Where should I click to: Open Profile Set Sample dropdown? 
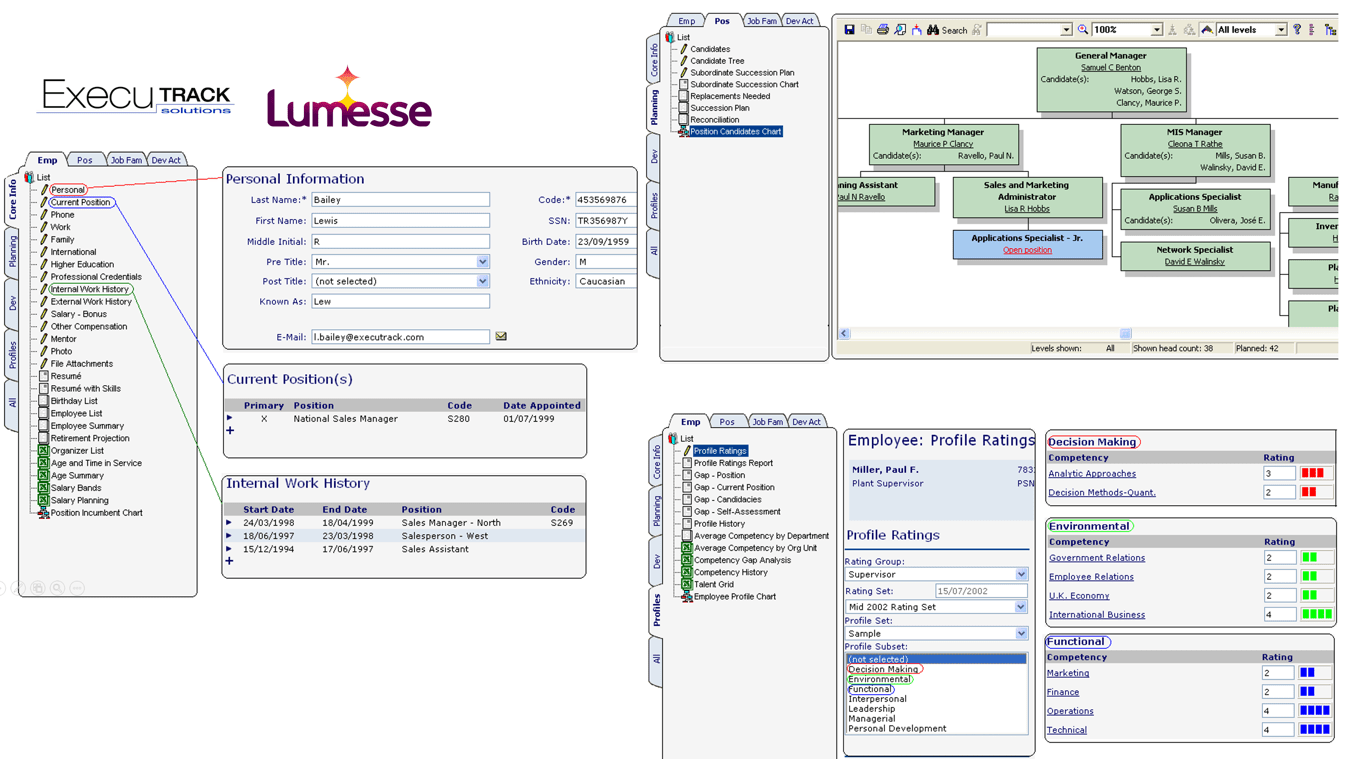(x=1021, y=634)
